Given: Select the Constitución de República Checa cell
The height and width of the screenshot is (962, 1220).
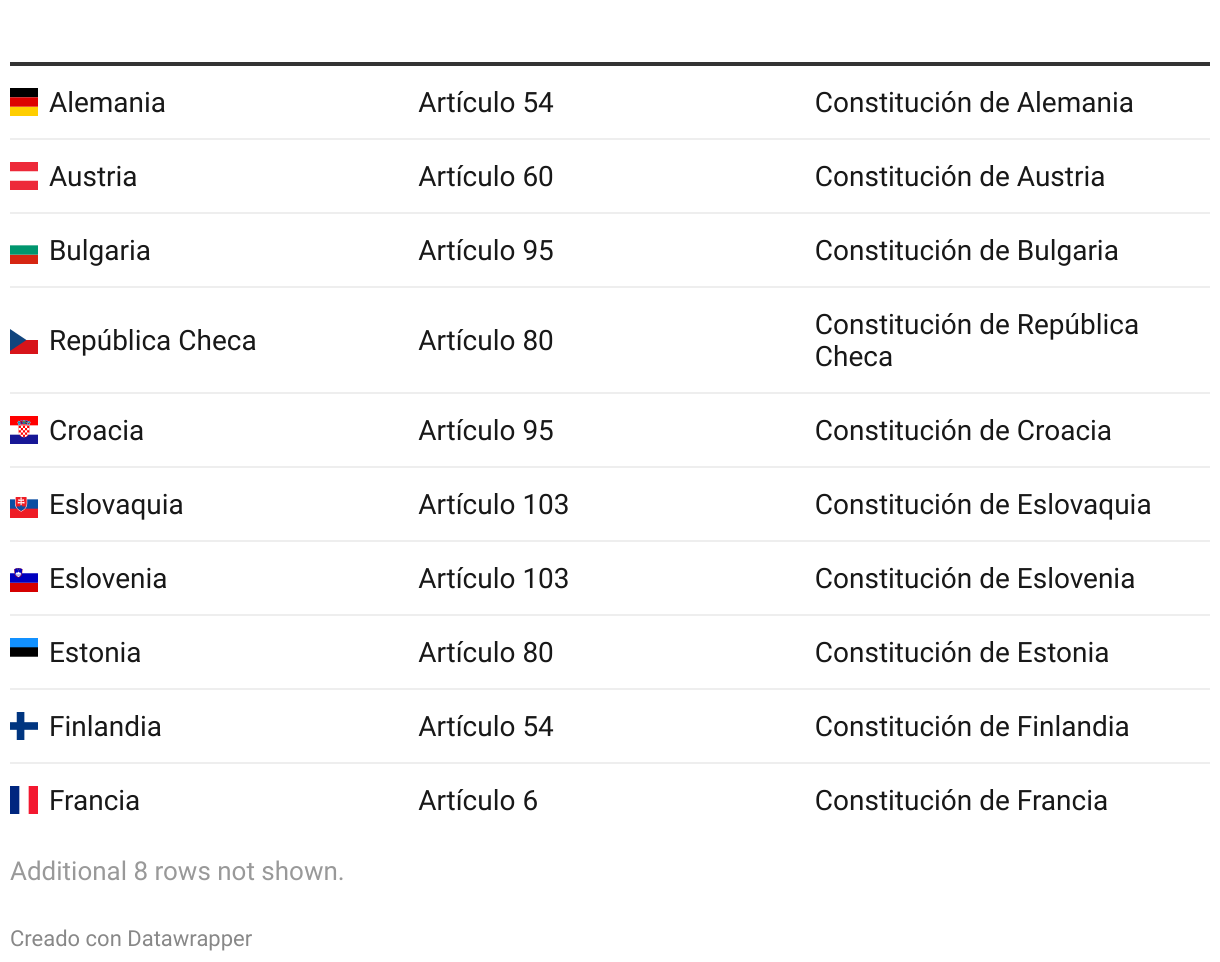Looking at the screenshot, I should pyautogui.click(x=976, y=340).
